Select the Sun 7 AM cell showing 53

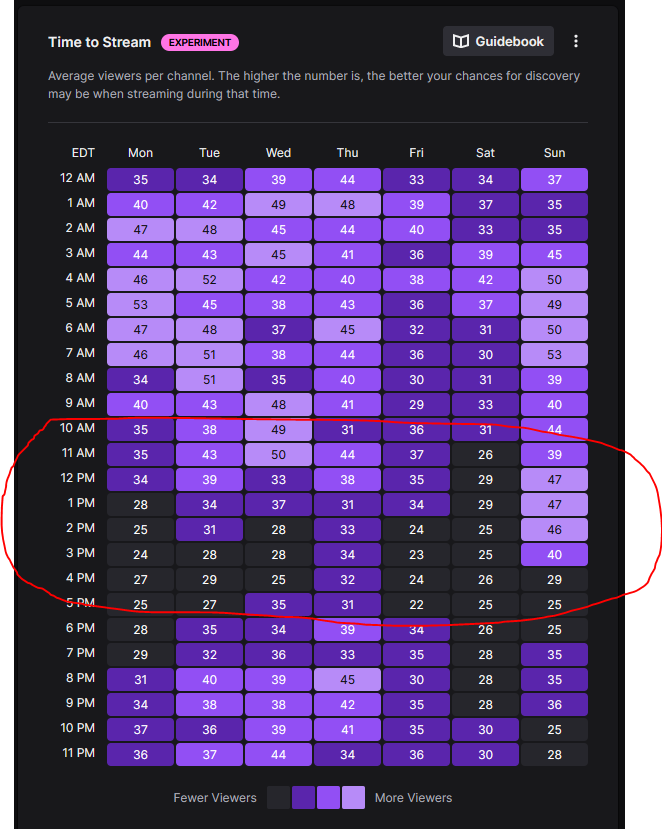[554, 355]
